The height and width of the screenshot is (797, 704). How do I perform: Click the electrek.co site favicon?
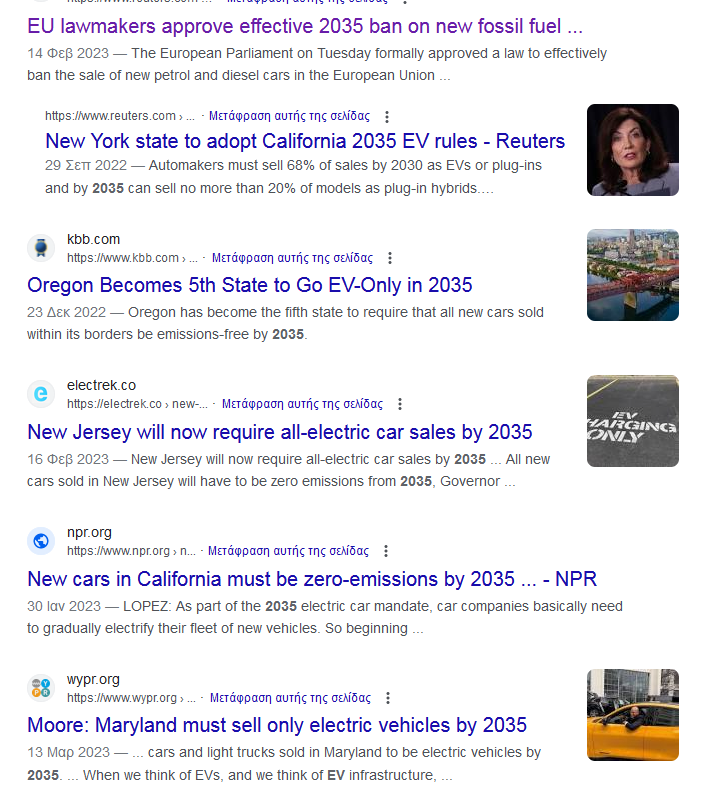click(41, 394)
